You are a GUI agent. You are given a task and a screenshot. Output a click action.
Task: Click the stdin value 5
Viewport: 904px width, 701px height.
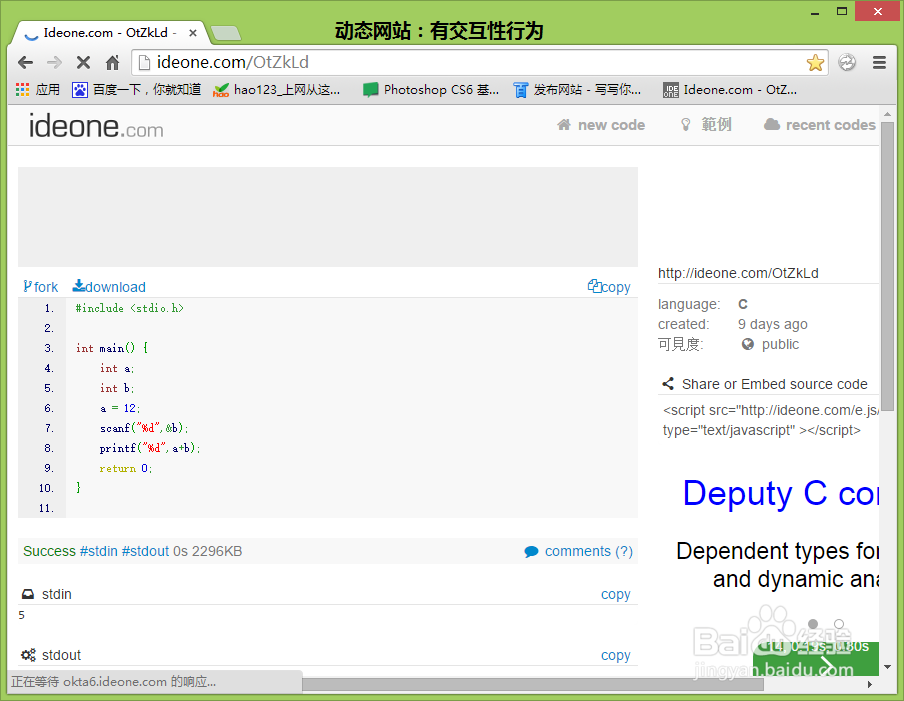21,615
